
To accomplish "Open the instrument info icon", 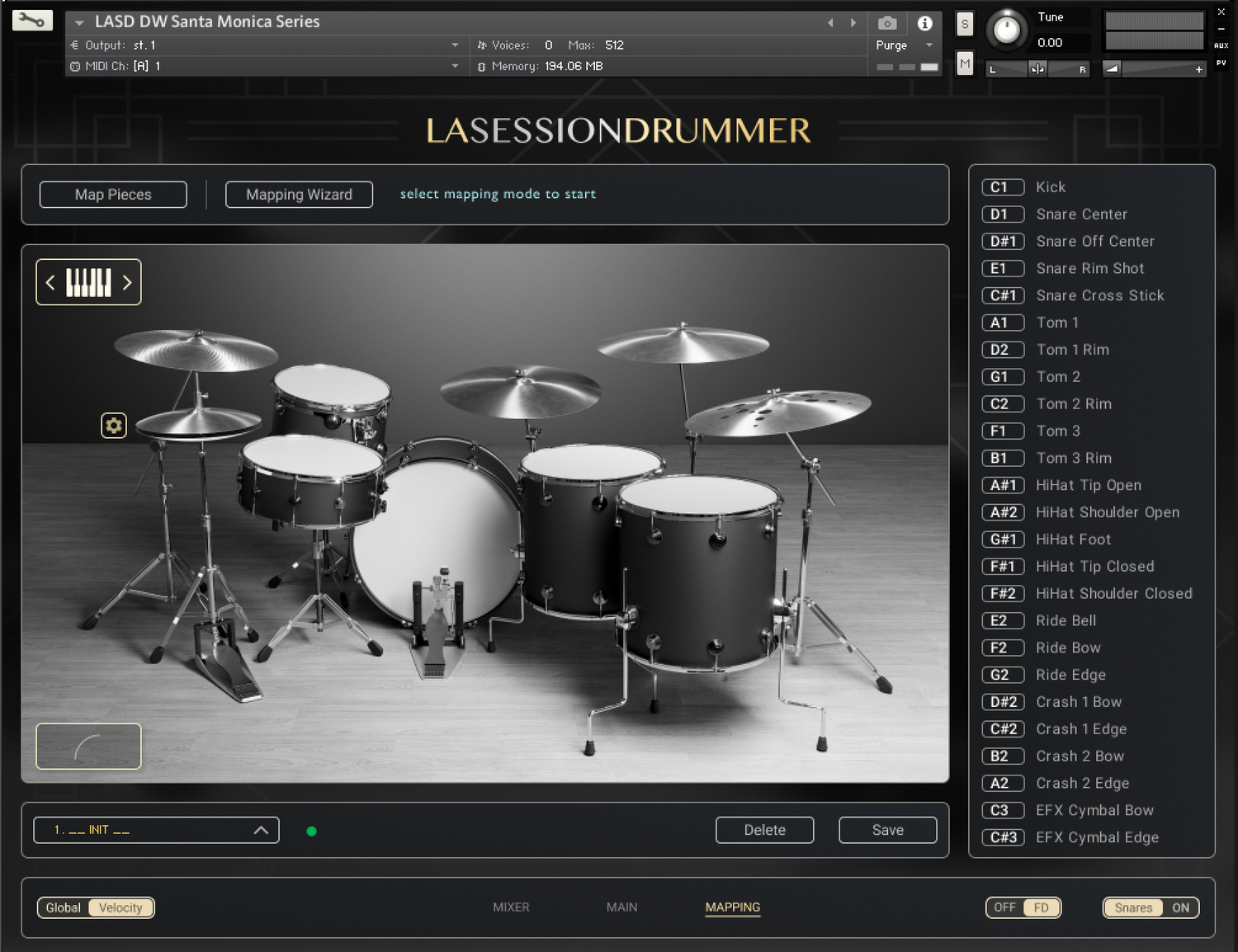I will coord(925,23).
